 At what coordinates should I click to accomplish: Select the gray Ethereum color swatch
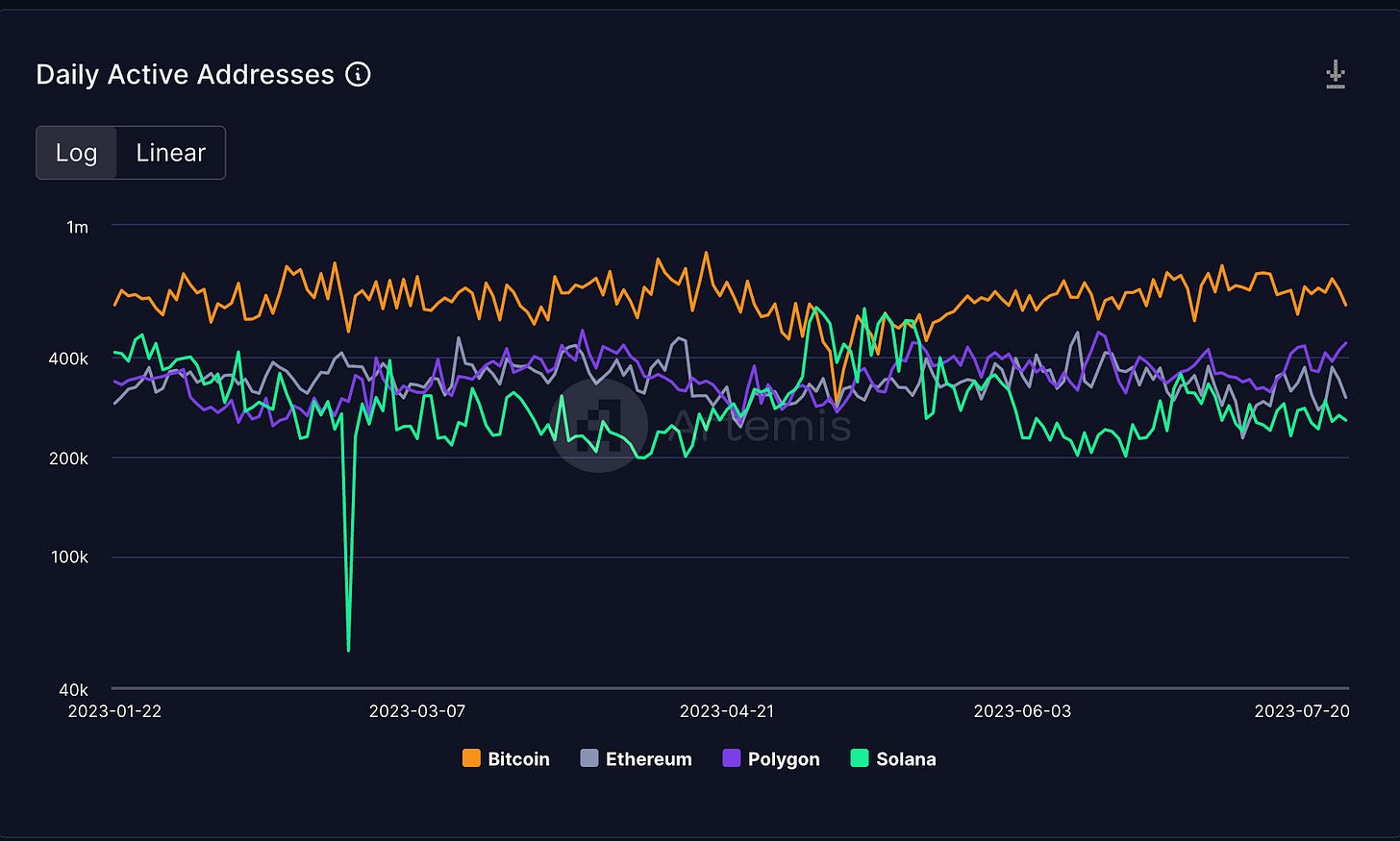[x=589, y=758]
